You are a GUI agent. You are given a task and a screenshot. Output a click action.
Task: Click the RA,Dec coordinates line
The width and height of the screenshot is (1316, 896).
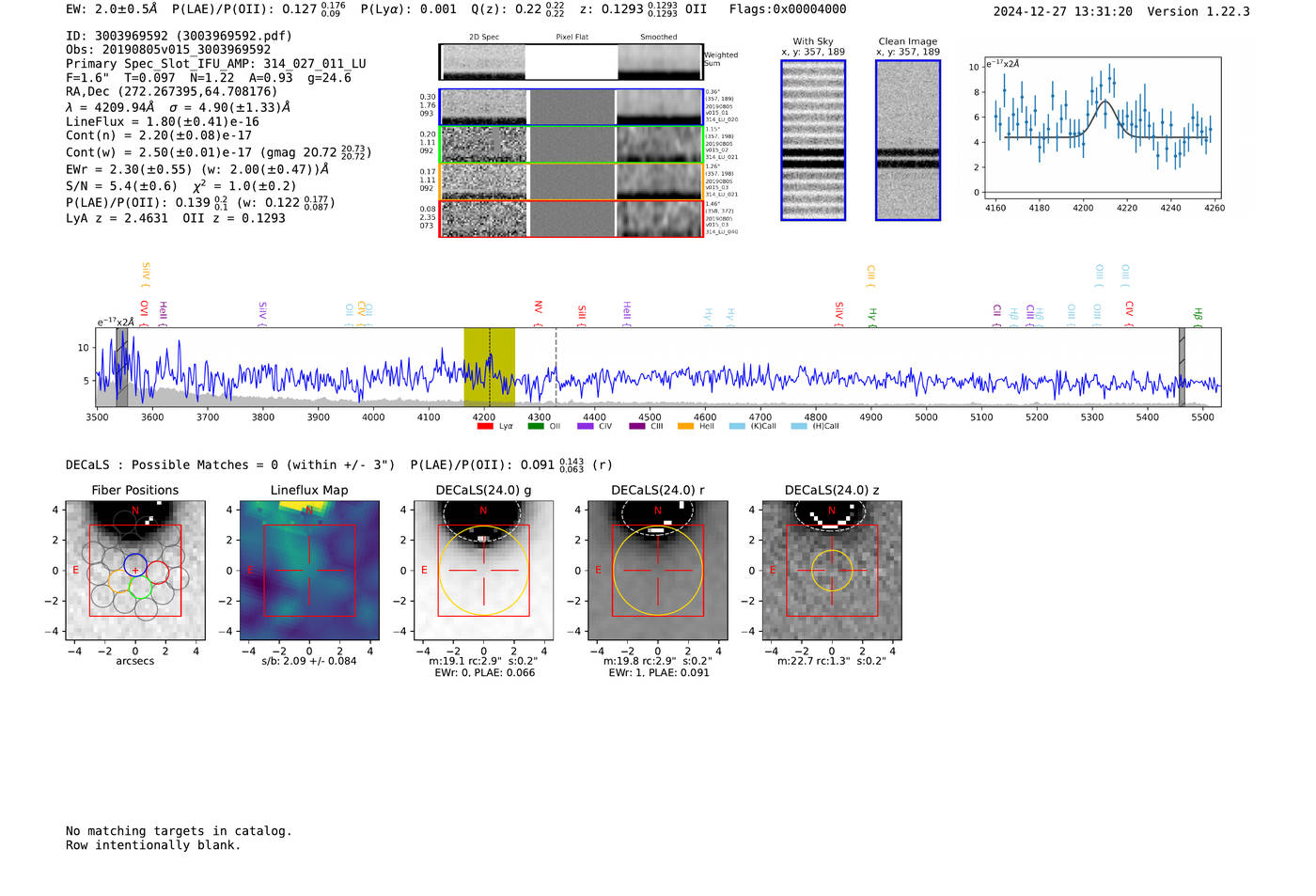pyautogui.click(x=172, y=92)
